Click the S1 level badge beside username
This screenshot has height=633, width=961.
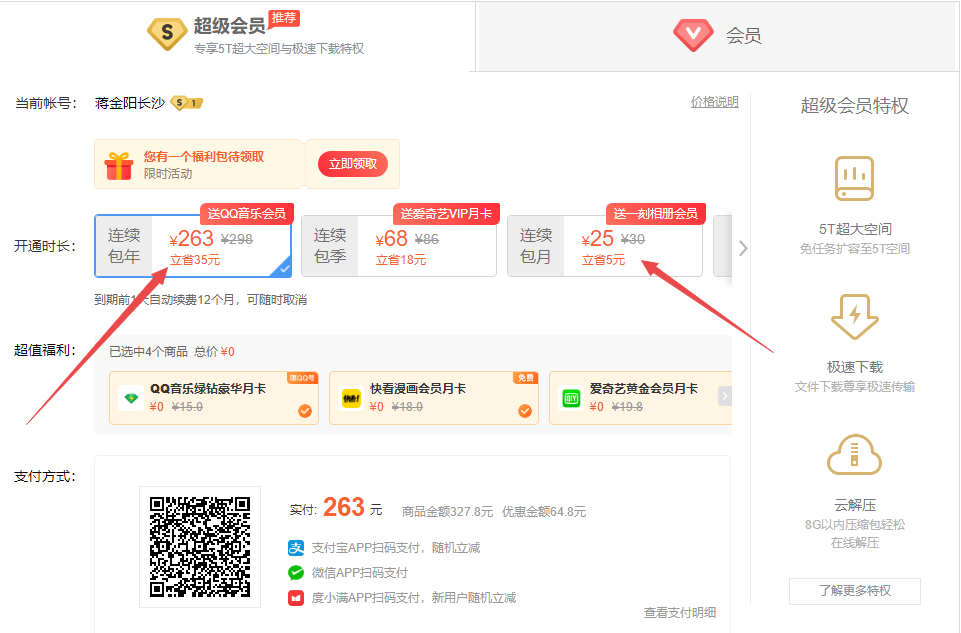tap(186, 103)
